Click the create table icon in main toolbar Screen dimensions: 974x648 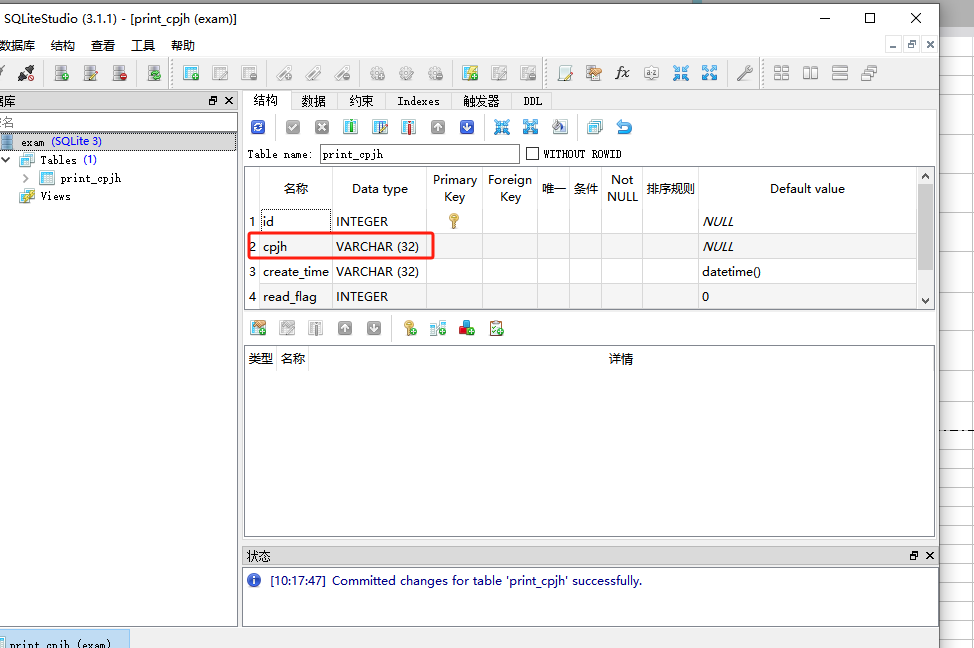[191, 73]
